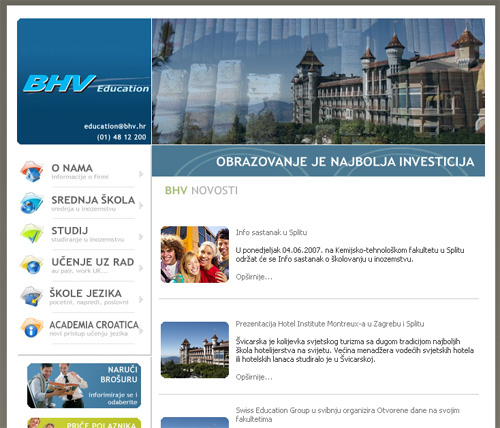The width and height of the screenshot is (500, 428).
Task: Open the students group photo thumbnail
Action: click(x=195, y=255)
